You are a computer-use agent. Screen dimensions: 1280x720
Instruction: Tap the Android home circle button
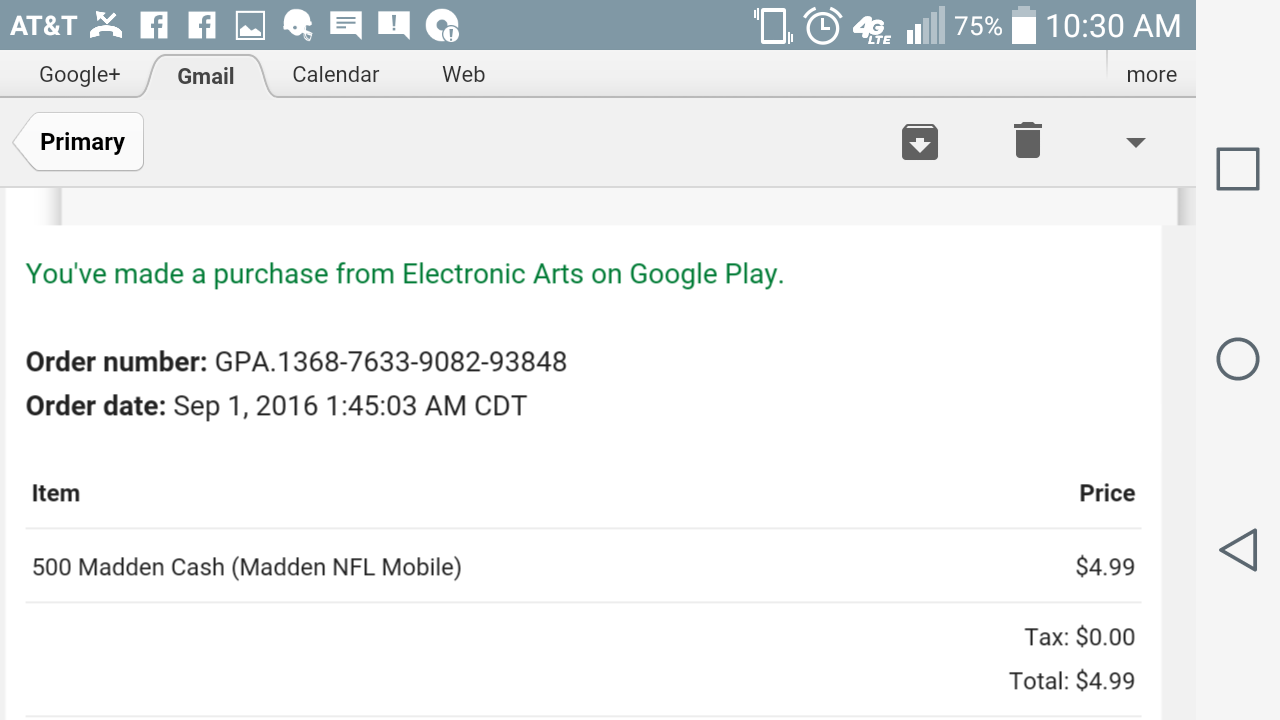pos(1238,359)
